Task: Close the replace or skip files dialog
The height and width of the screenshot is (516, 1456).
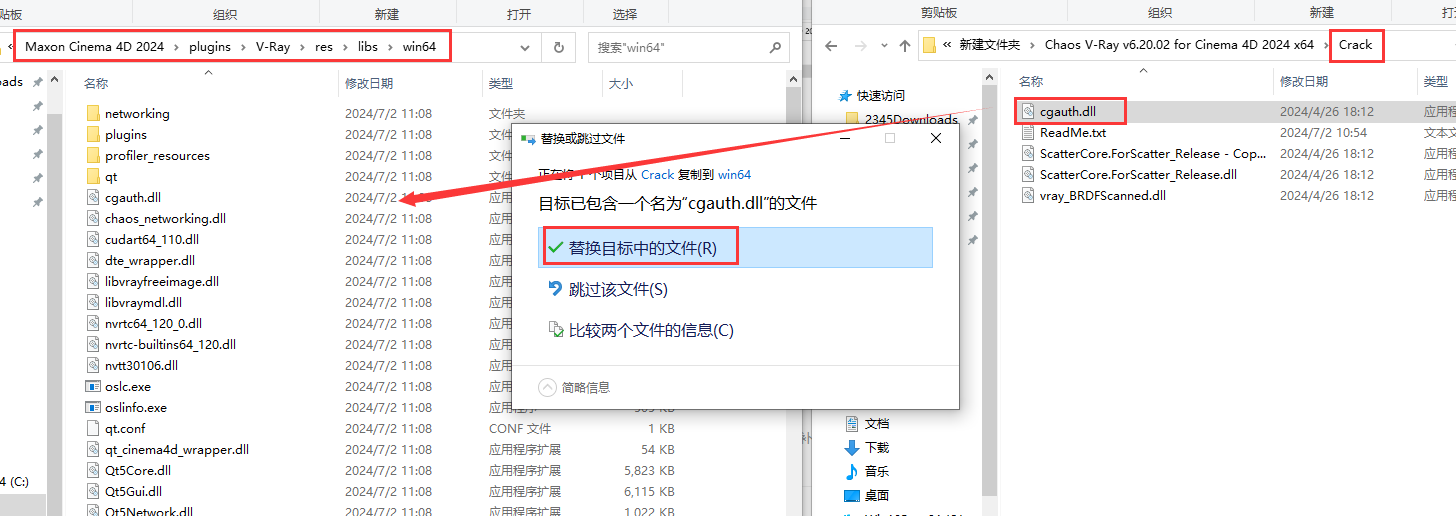Action: coord(935,138)
